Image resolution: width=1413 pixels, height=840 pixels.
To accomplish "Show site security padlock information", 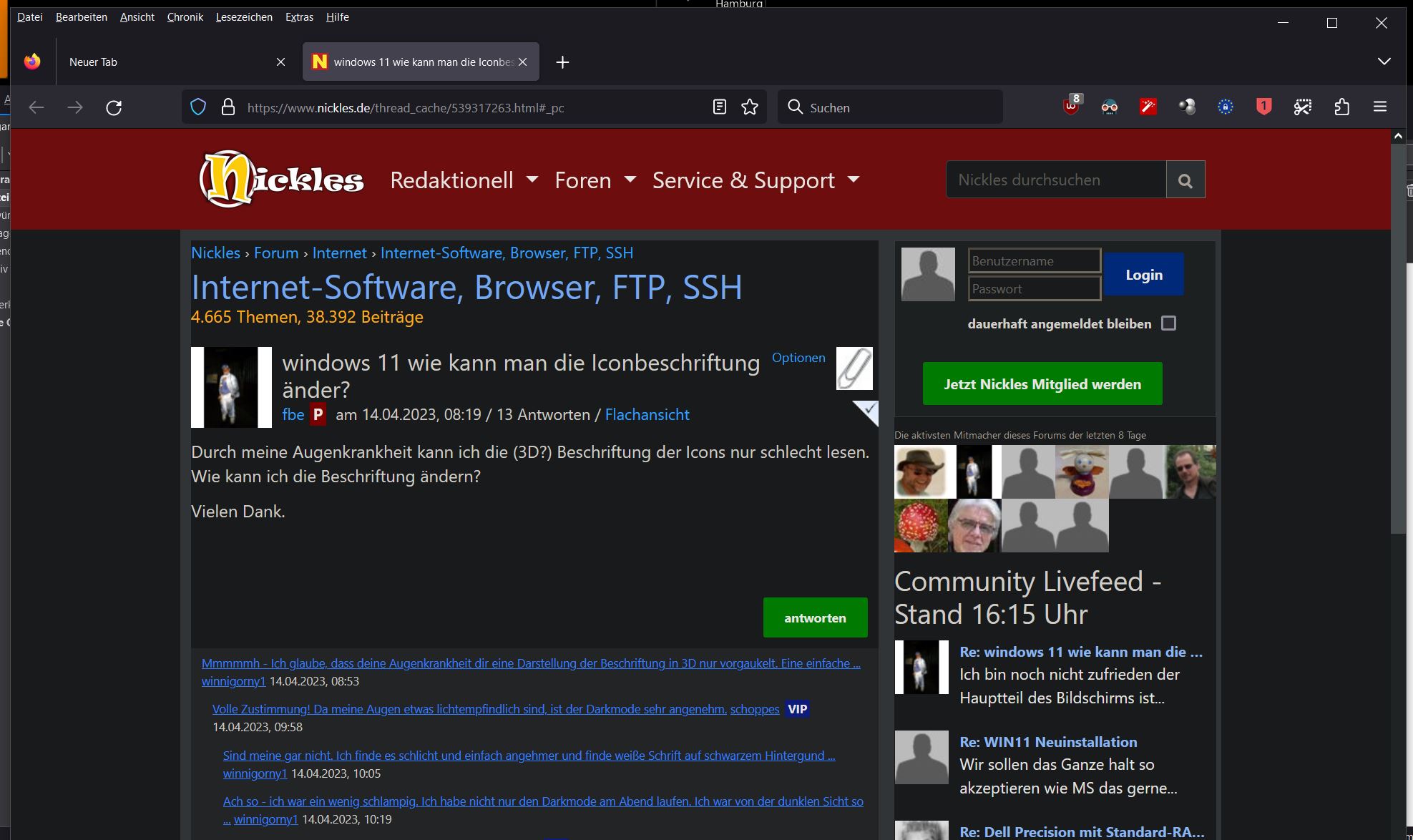I will (228, 107).
